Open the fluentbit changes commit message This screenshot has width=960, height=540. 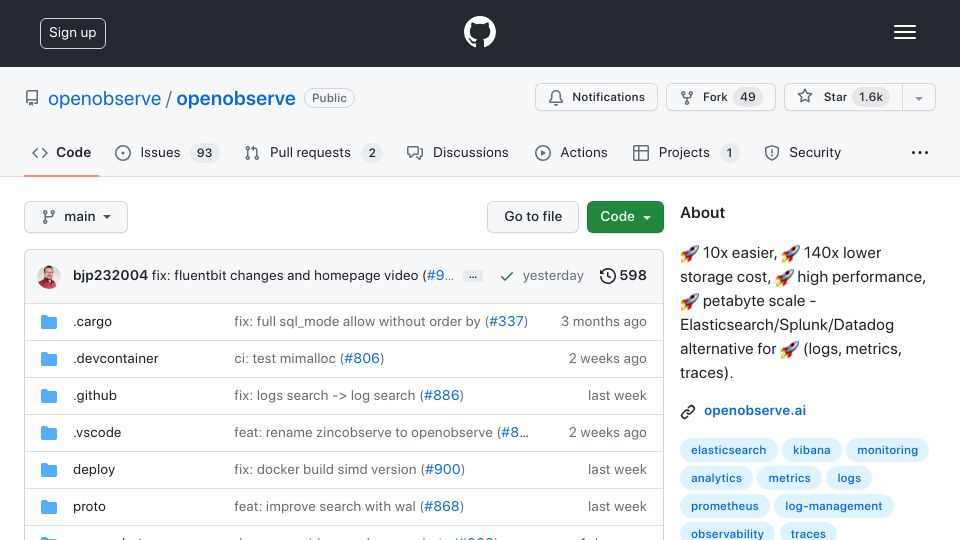[285, 276]
